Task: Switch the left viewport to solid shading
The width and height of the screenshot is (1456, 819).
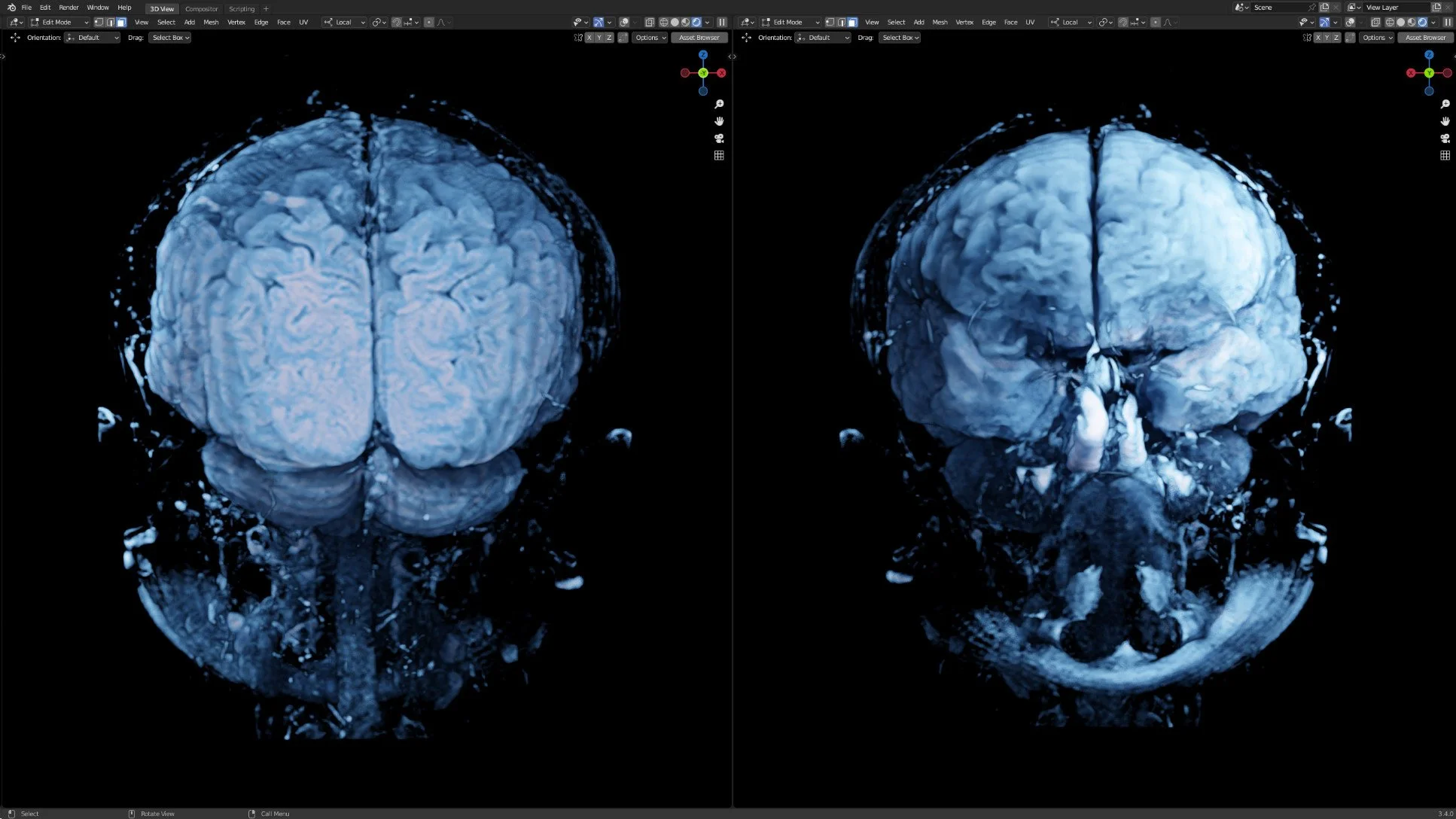Action: 675,22
